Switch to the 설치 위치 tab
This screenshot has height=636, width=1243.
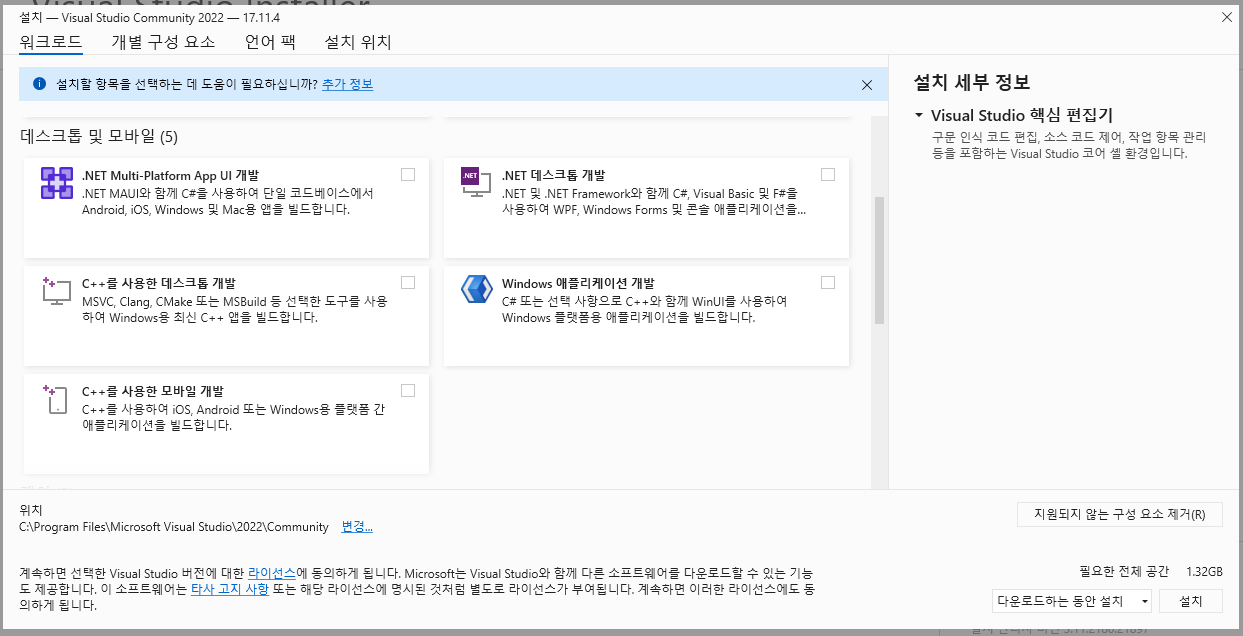[358, 42]
